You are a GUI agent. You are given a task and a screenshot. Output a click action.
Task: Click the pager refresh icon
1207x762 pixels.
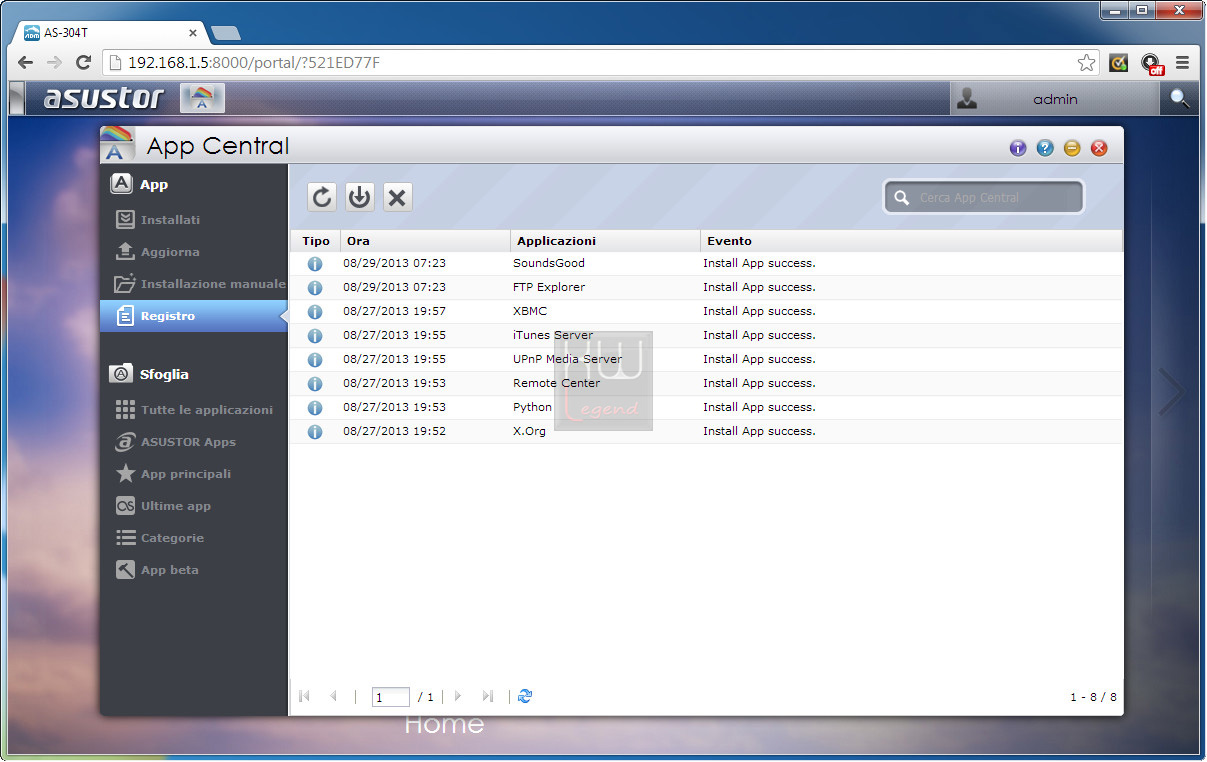(525, 696)
